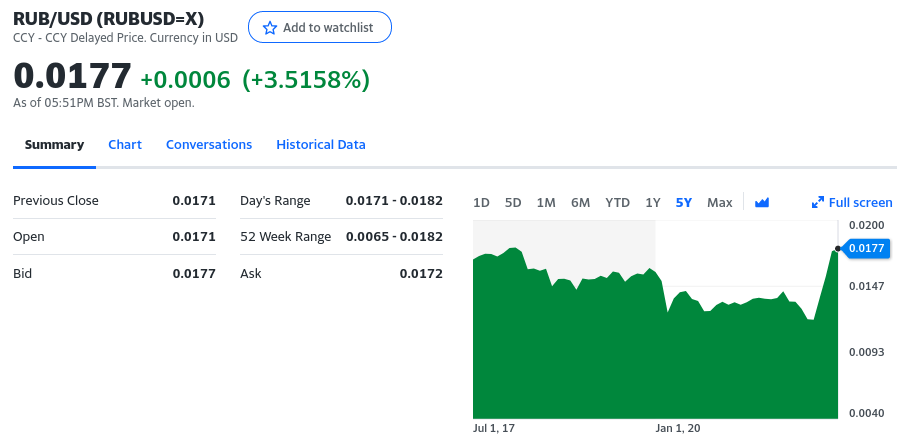Click the 0.0200 y-axis label
897x443 pixels.
click(x=867, y=225)
